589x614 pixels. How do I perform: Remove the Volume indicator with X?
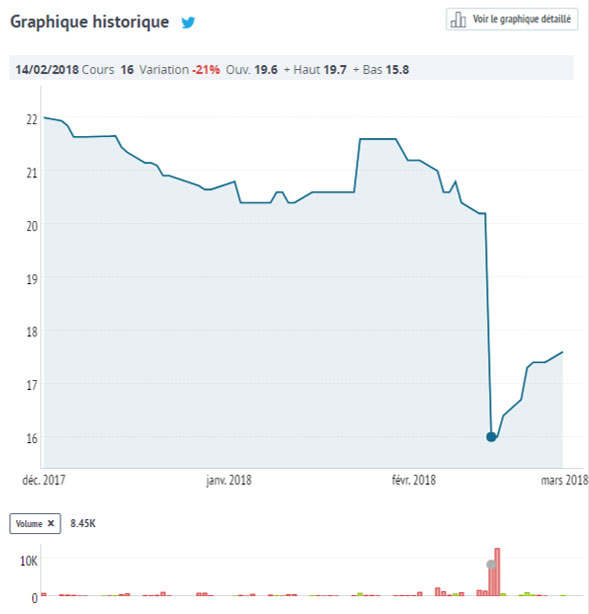[x=51, y=523]
